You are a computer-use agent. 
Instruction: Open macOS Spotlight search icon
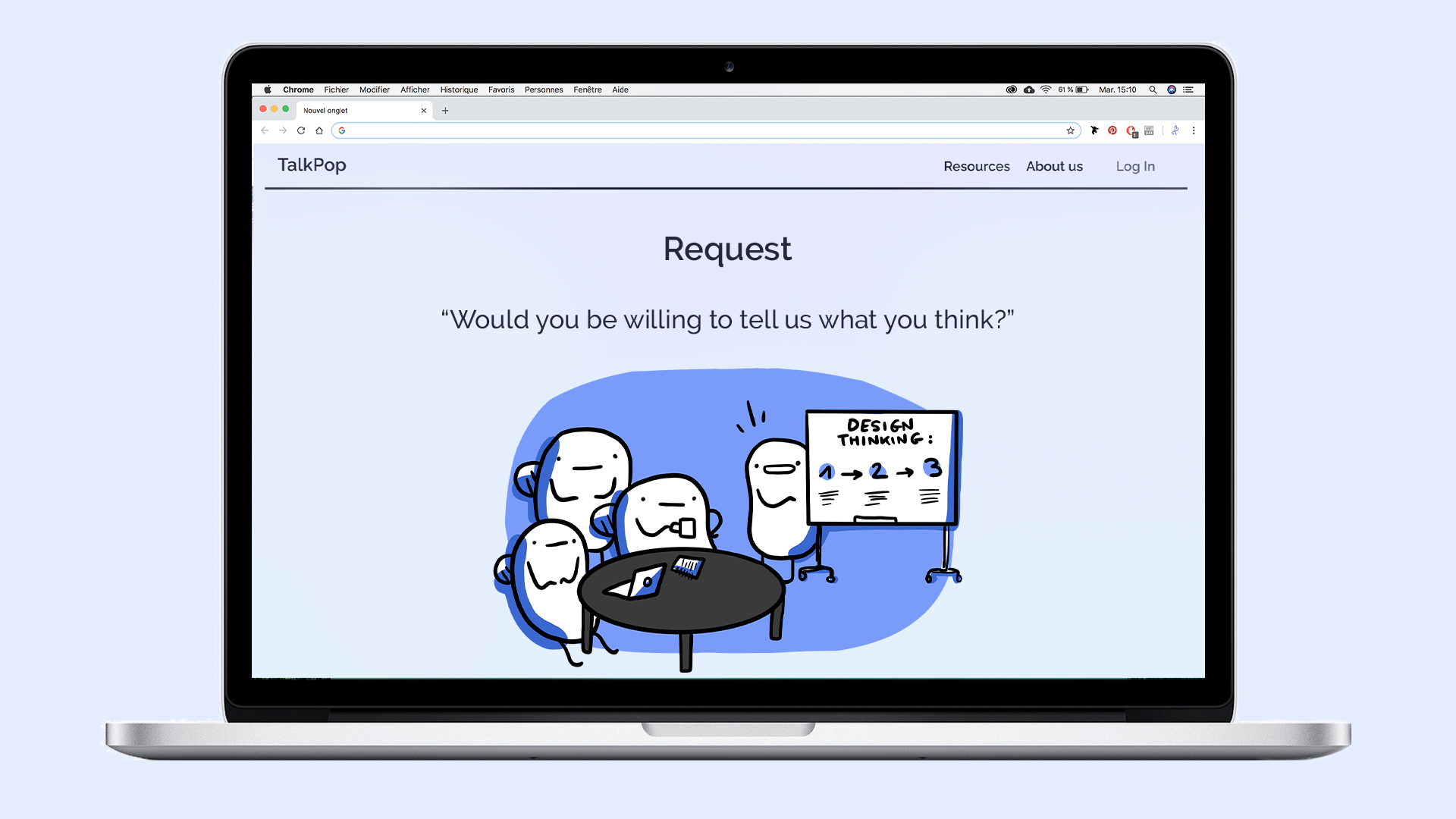tap(1153, 89)
